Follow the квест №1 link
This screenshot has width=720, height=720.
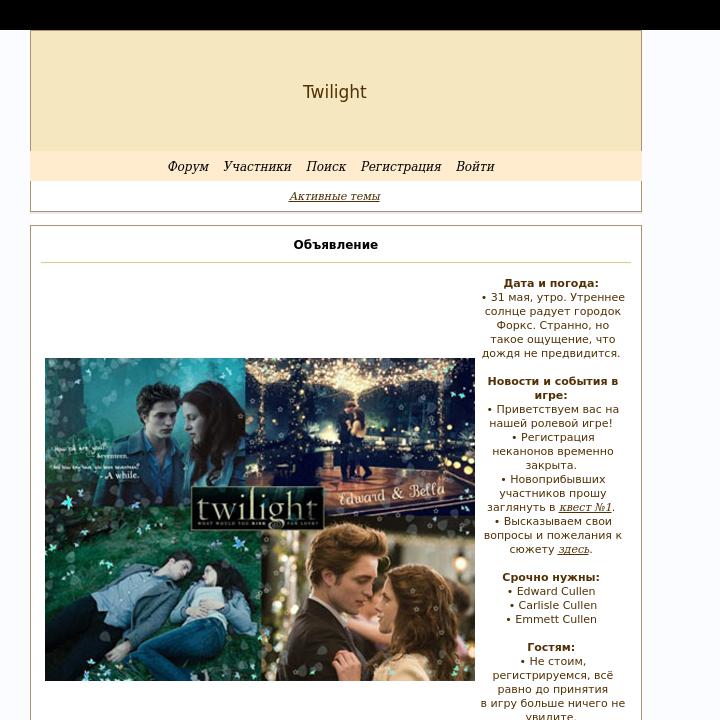coord(585,507)
